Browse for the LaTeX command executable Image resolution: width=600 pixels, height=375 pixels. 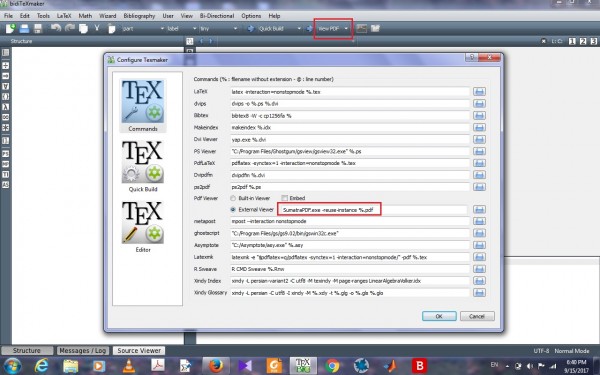point(479,91)
